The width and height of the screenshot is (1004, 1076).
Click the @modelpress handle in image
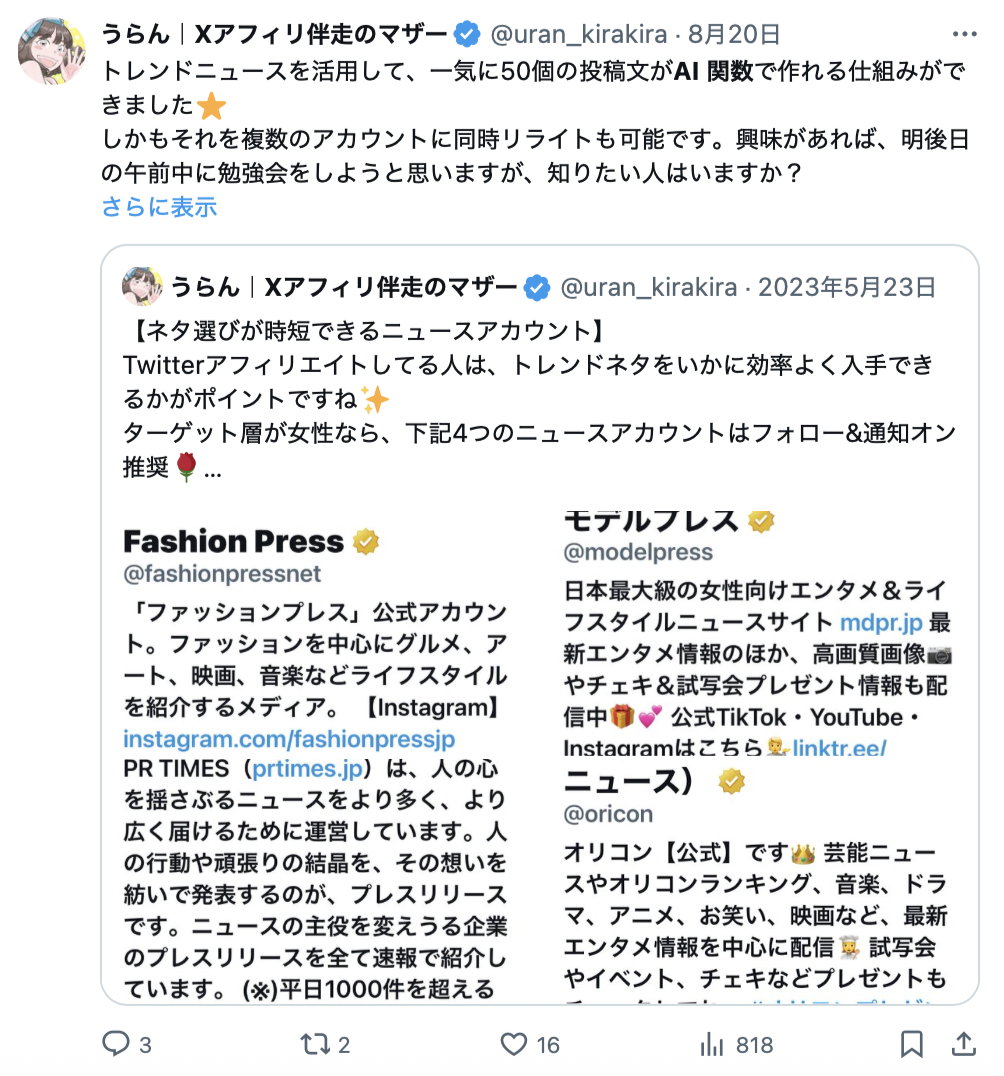[638, 552]
